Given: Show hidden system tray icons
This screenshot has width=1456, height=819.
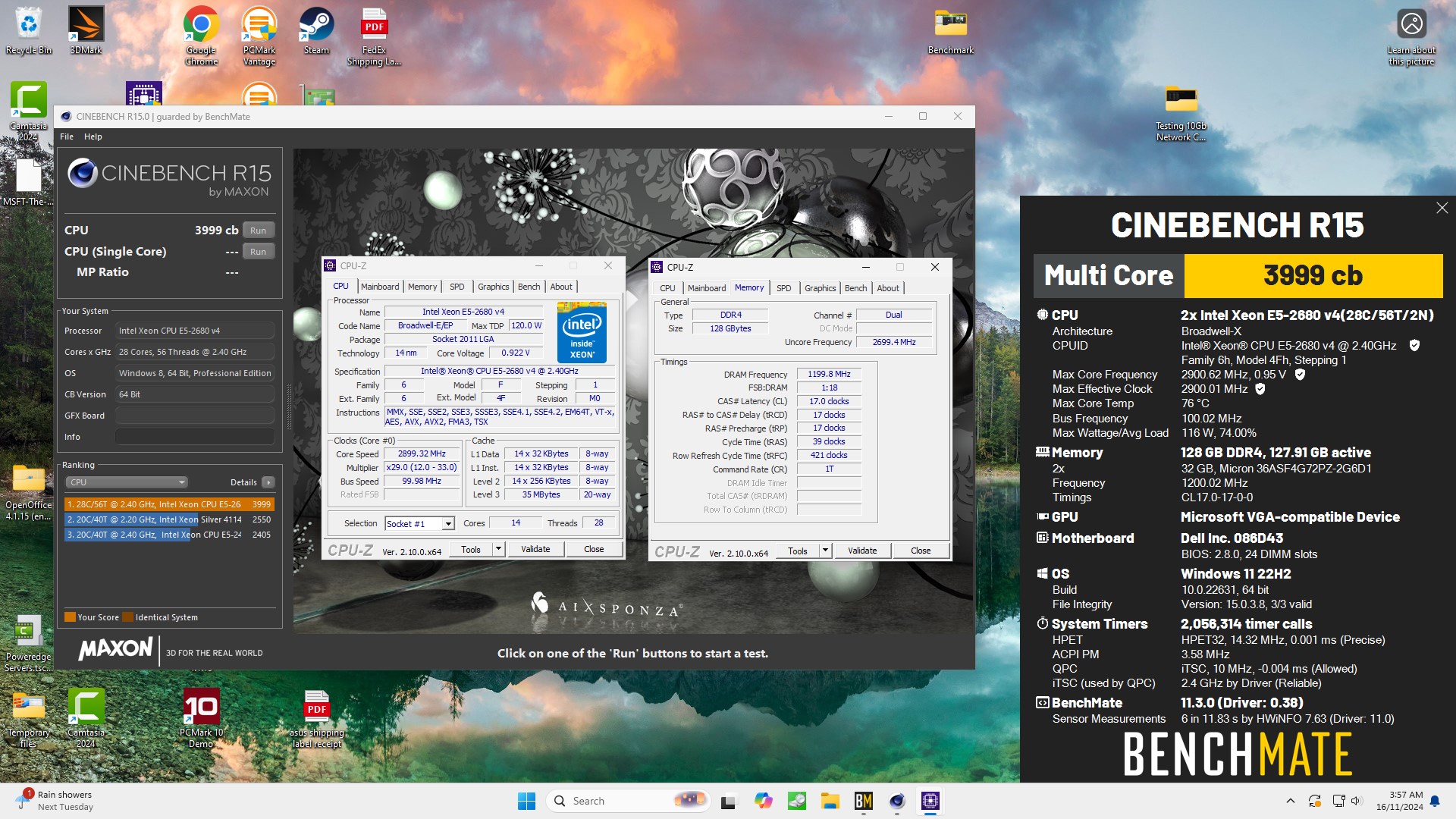Looking at the screenshot, I should (x=1291, y=801).
